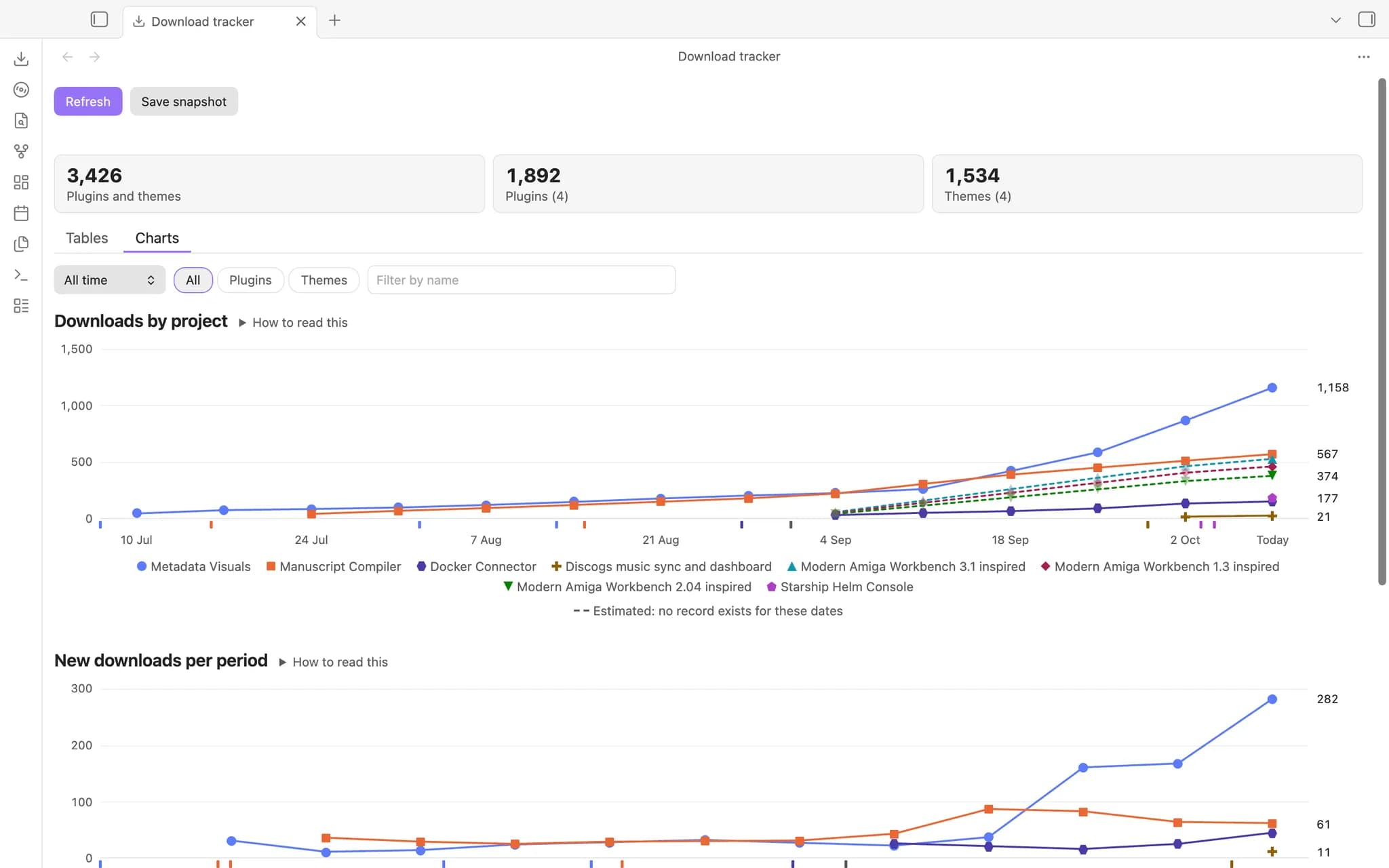Add a new tab with plus icon

pos(334,20)
